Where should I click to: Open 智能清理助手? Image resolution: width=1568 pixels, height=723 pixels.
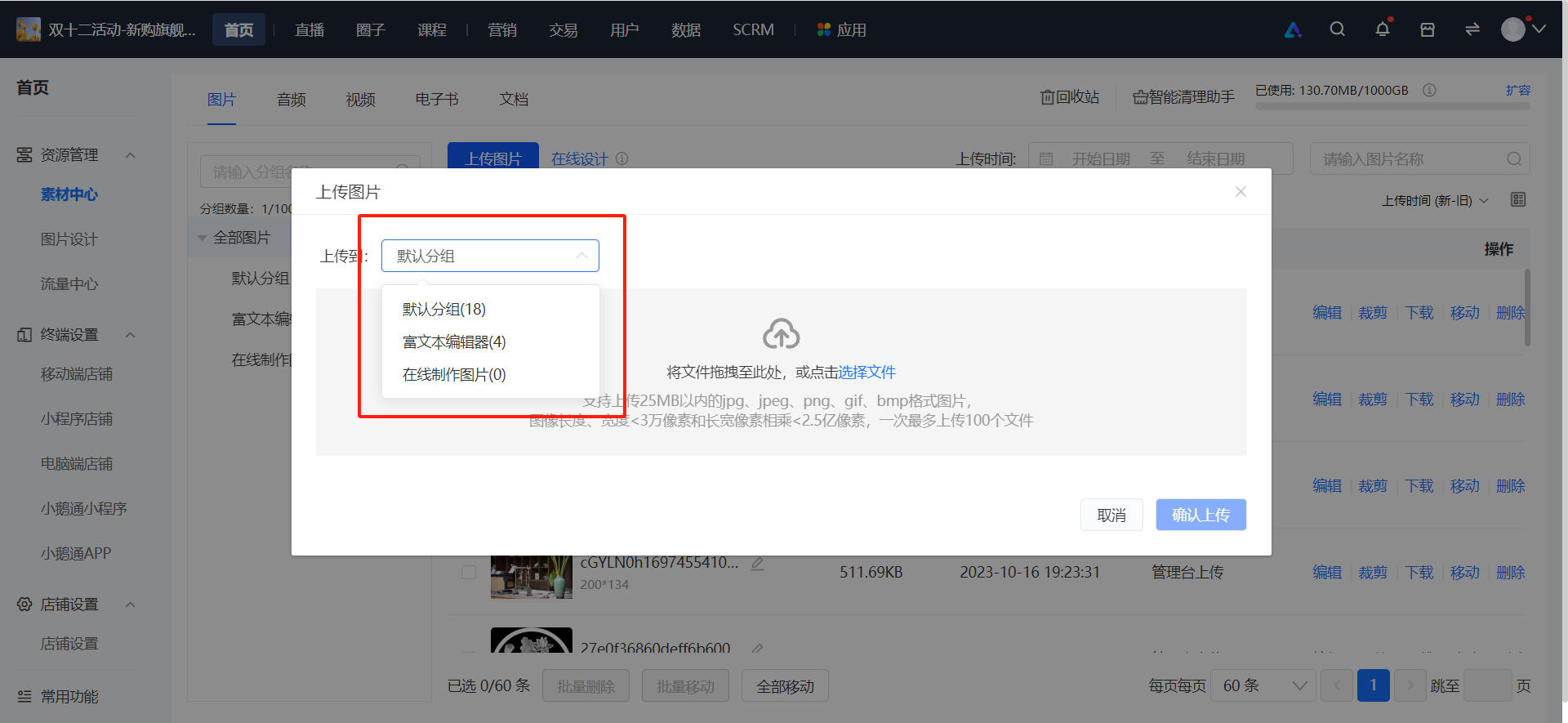coord(1183,97)
